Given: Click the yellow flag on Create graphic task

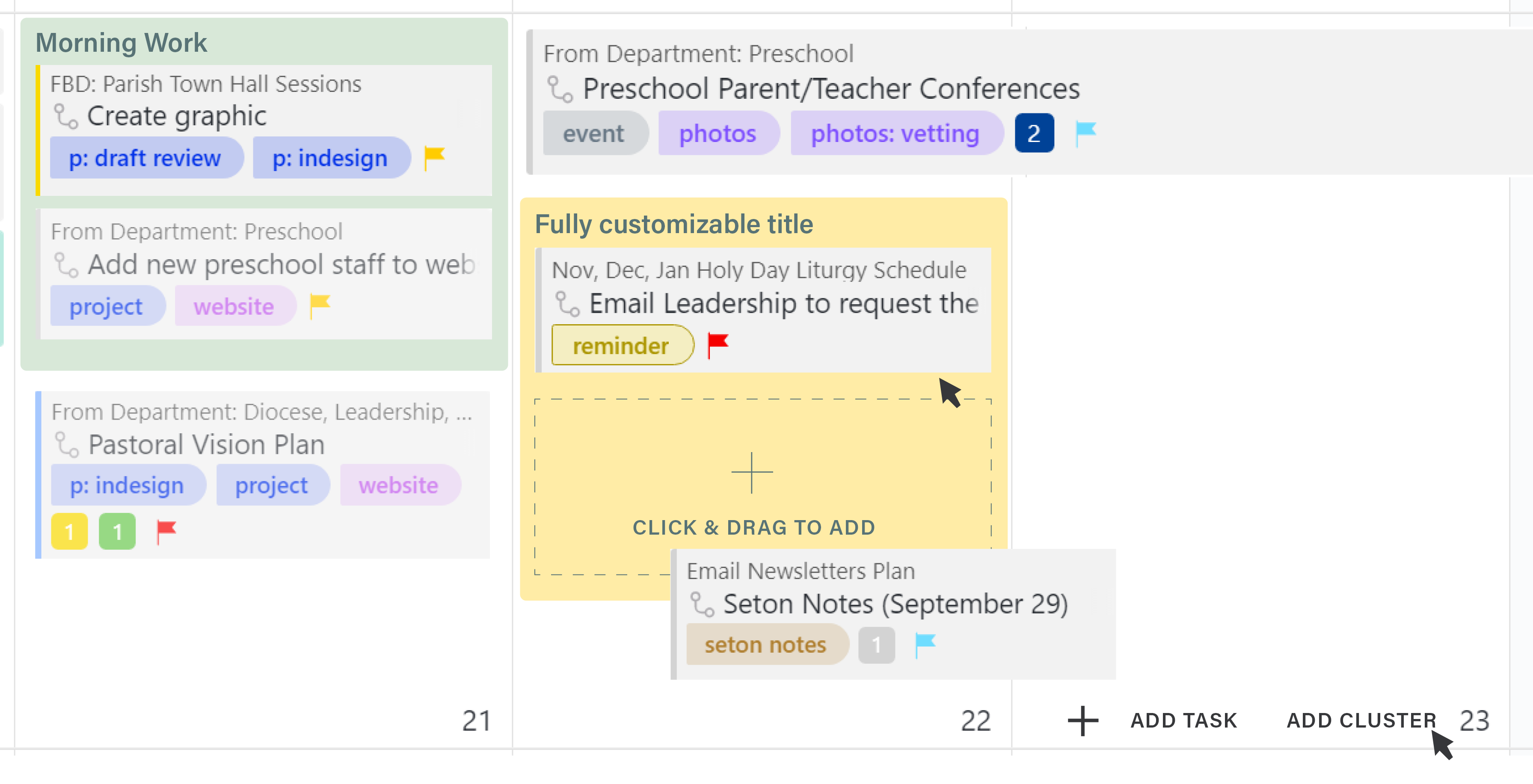Looking at the screenshot, I should [x=434, y=158].
